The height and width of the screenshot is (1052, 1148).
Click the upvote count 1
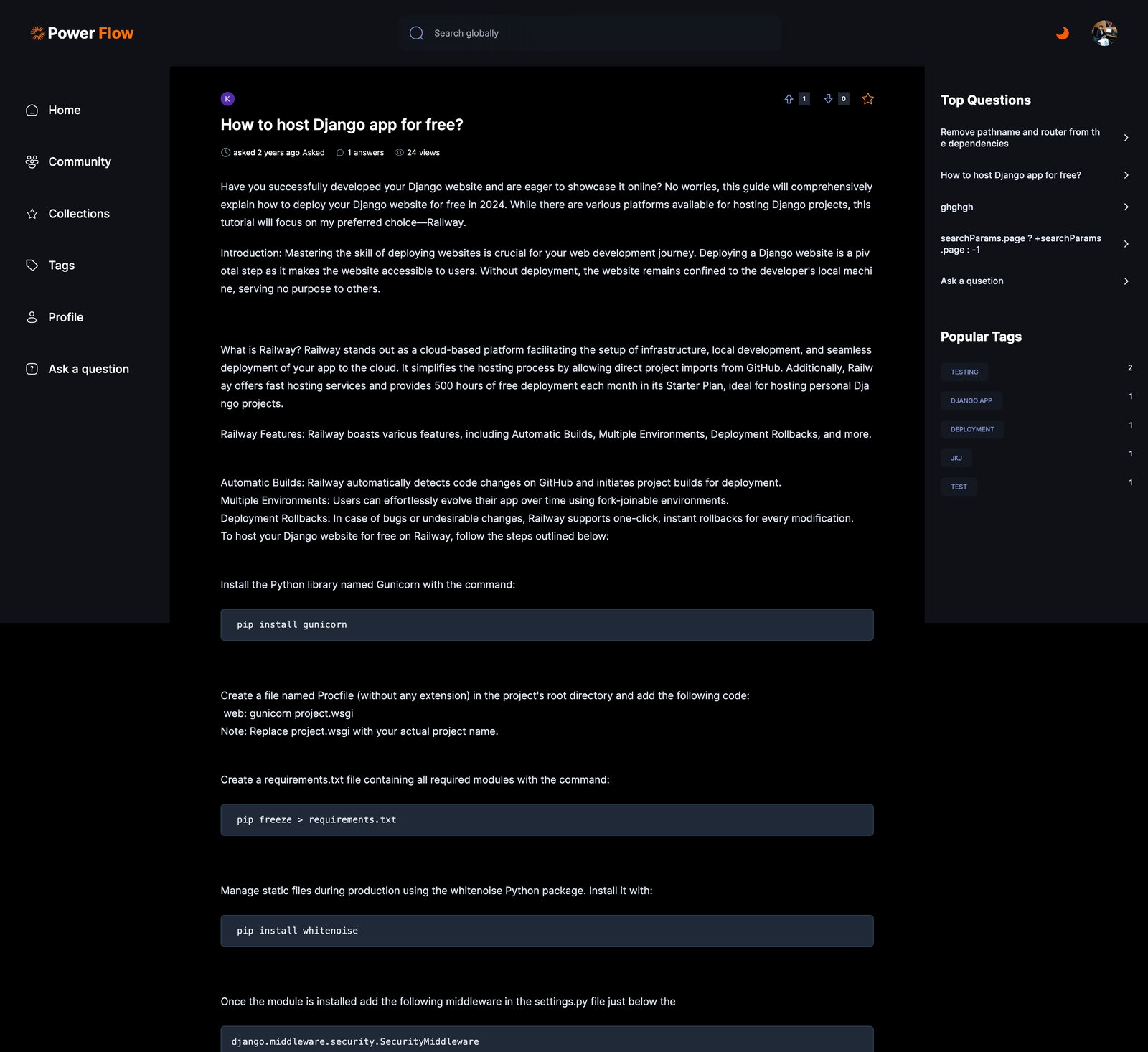click(x=804, y=99)
